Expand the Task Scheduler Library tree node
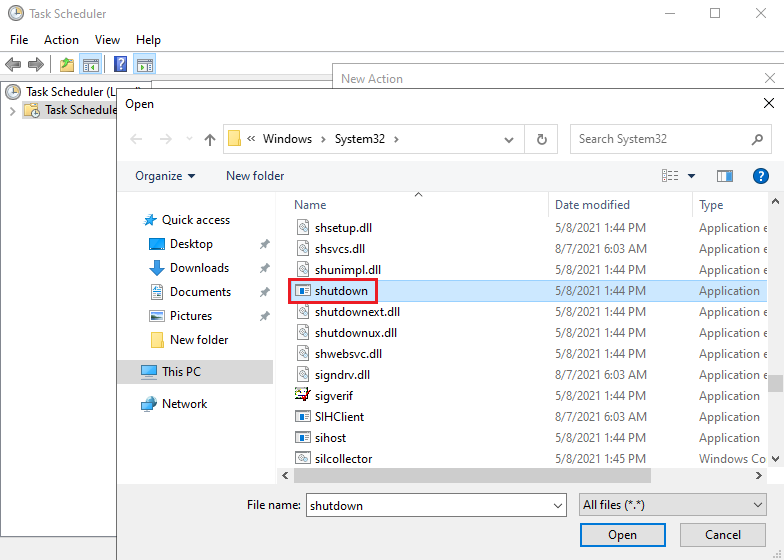This screenshot has height=560, width=784. [12, 110]
